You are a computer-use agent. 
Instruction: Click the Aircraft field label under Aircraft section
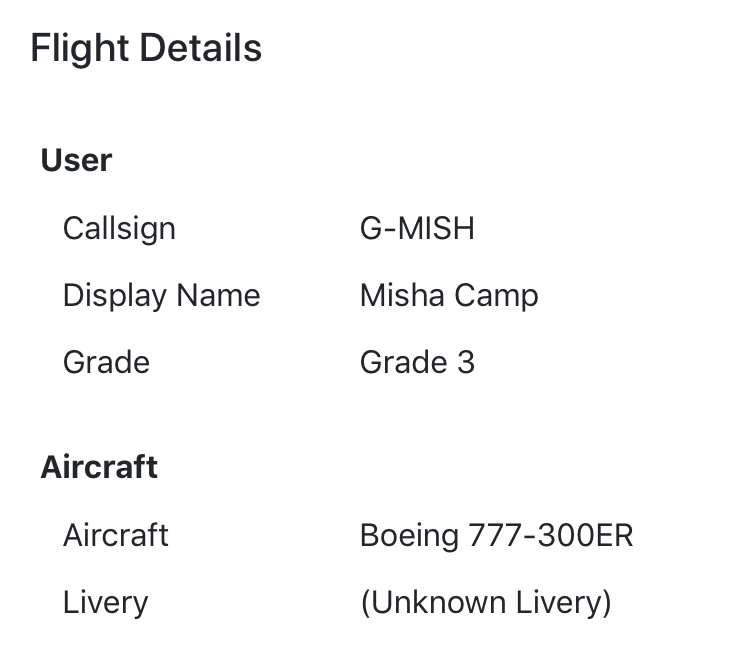pyautogui.click(x=116, y=535)
